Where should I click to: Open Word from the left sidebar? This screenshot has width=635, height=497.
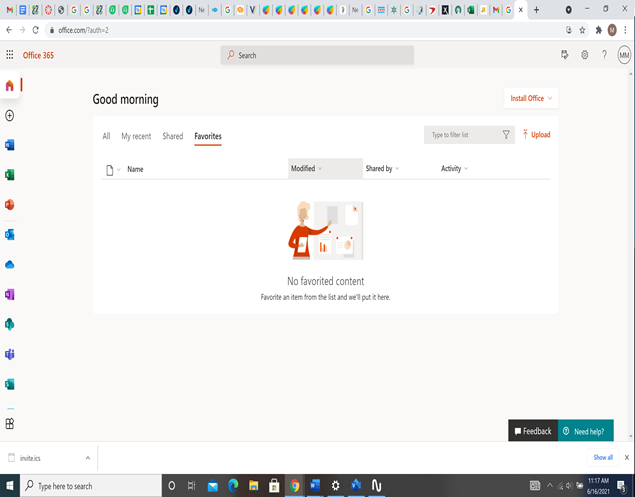tap(10, 145)
